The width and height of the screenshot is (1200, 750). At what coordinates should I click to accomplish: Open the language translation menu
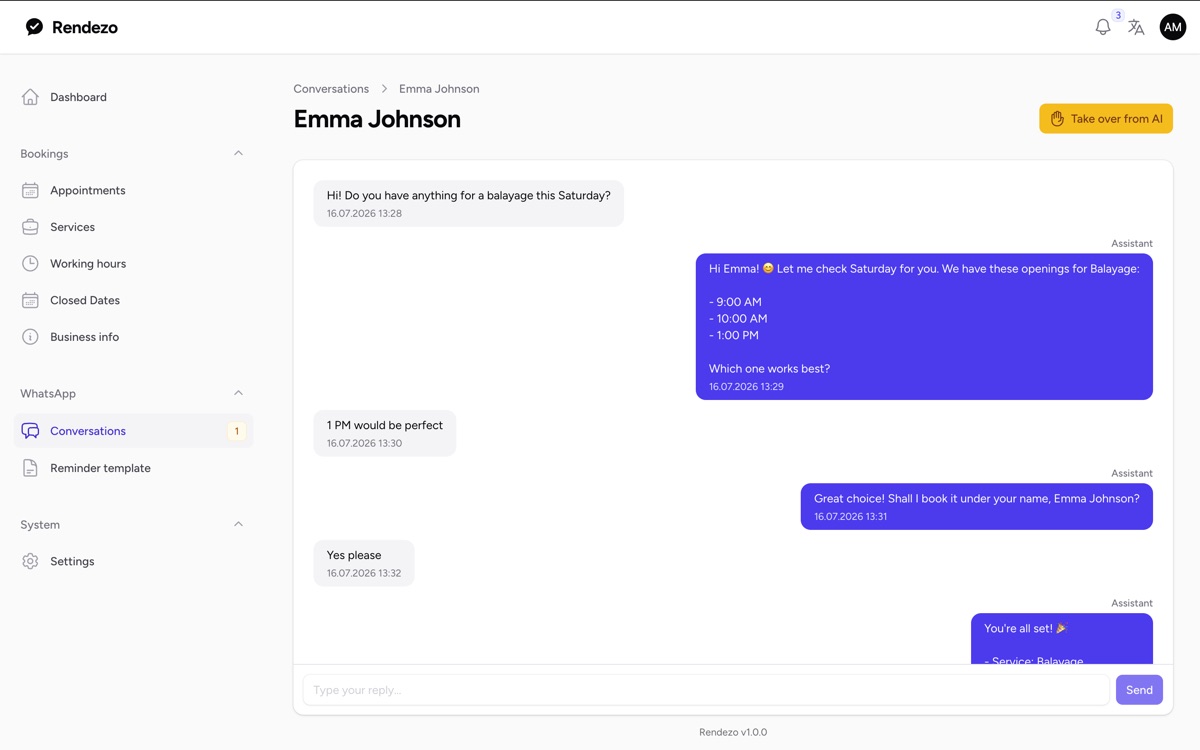pos(1136,28)
